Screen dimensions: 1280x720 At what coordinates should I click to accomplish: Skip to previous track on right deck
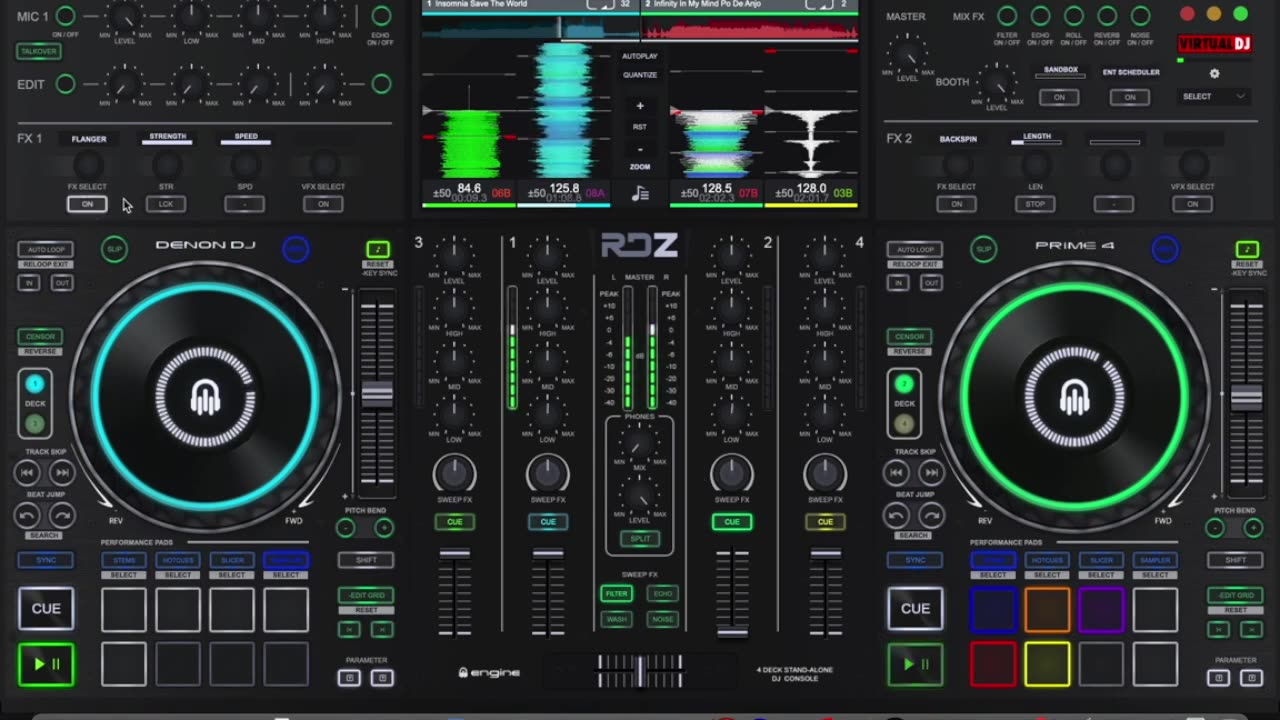[897, 473]
